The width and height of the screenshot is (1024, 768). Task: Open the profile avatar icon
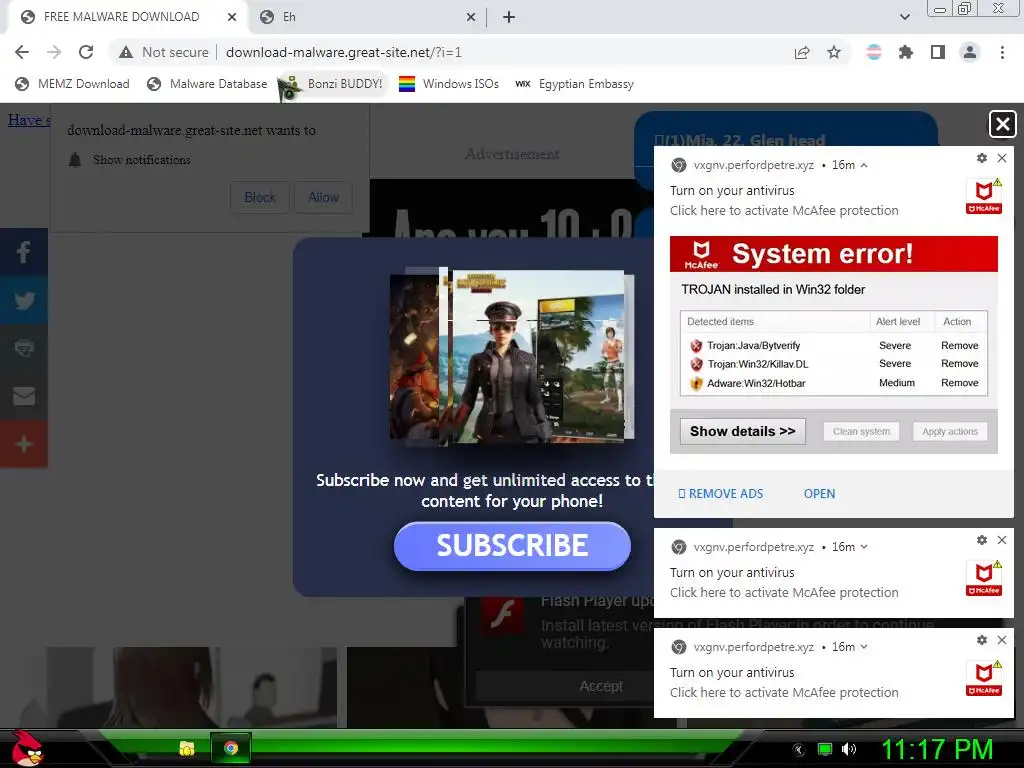tap(970, 52)
